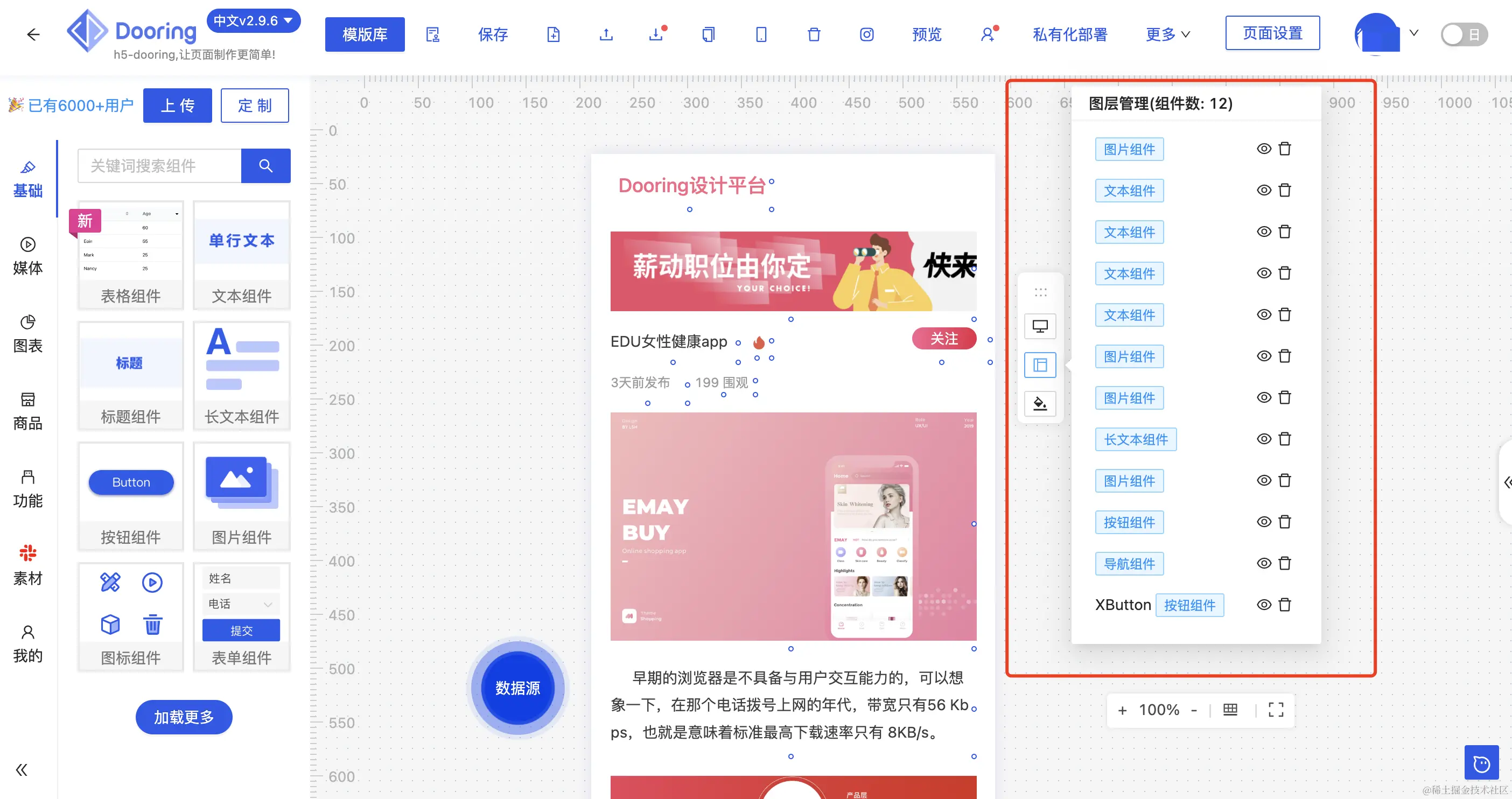Expand the 更多 dropdown menu
Image resolution: width=1512 pixels, height=799 pixels.
point(1168,34)
